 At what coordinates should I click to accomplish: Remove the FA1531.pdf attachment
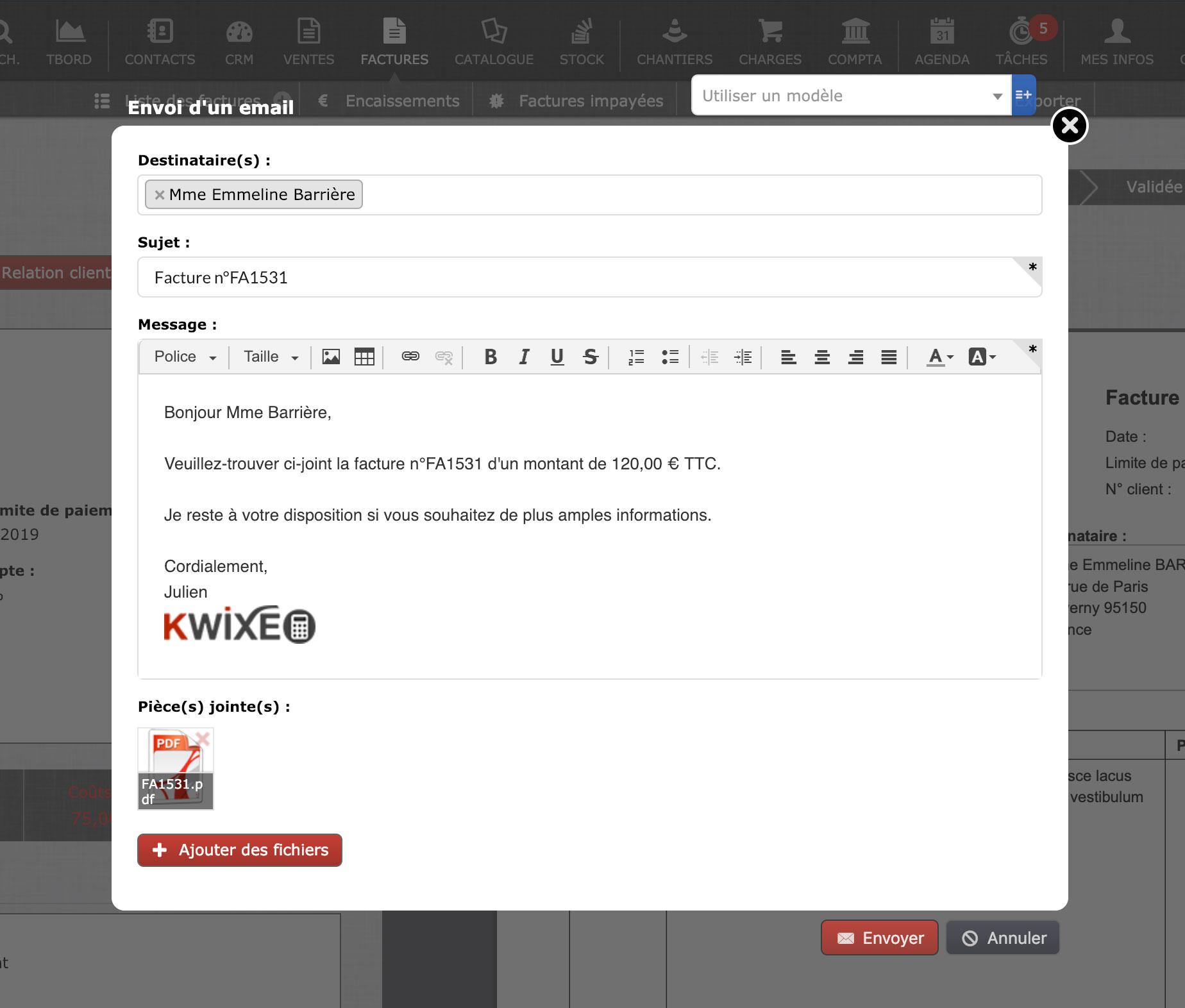(203, 739)
